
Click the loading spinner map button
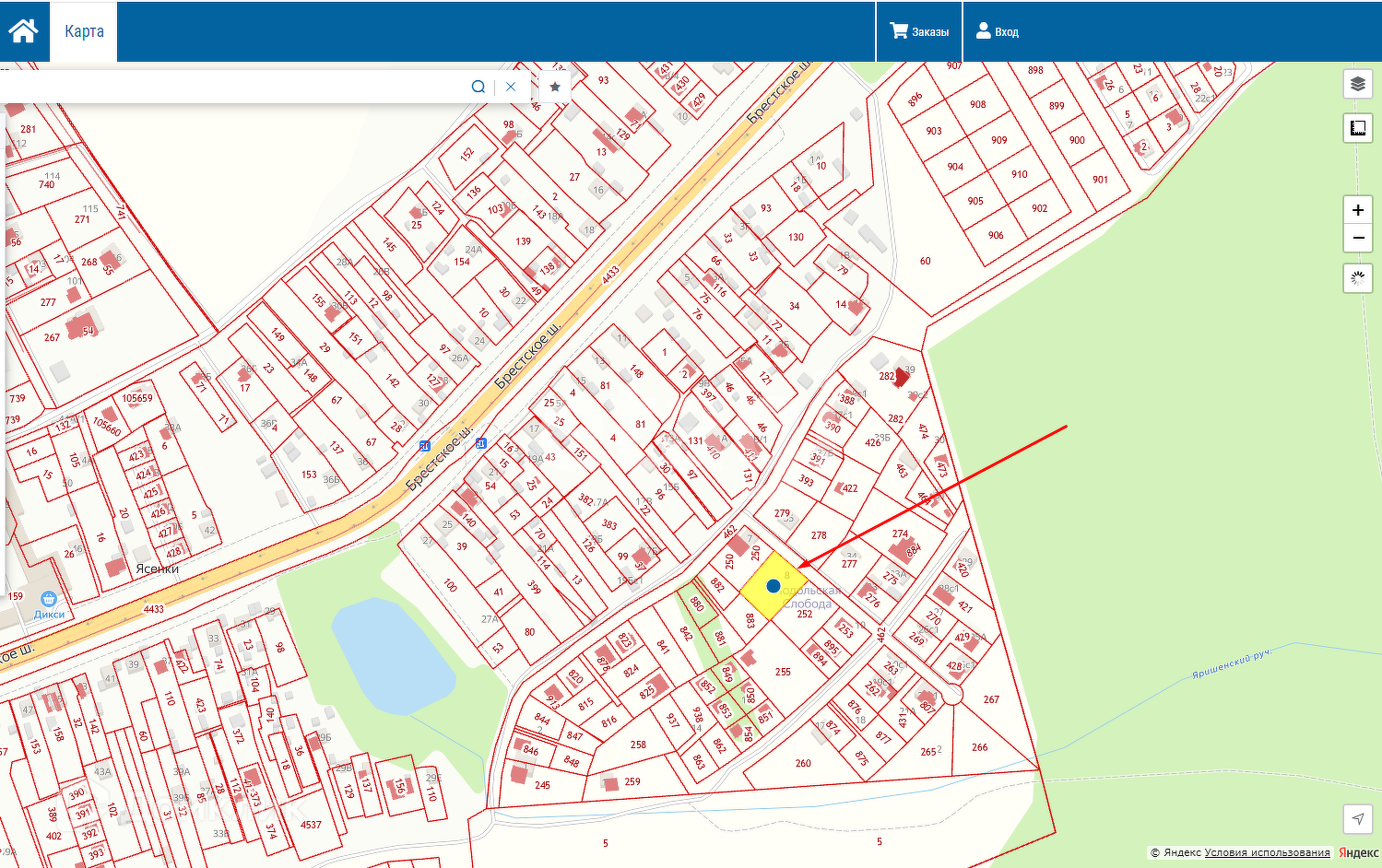1358,278
